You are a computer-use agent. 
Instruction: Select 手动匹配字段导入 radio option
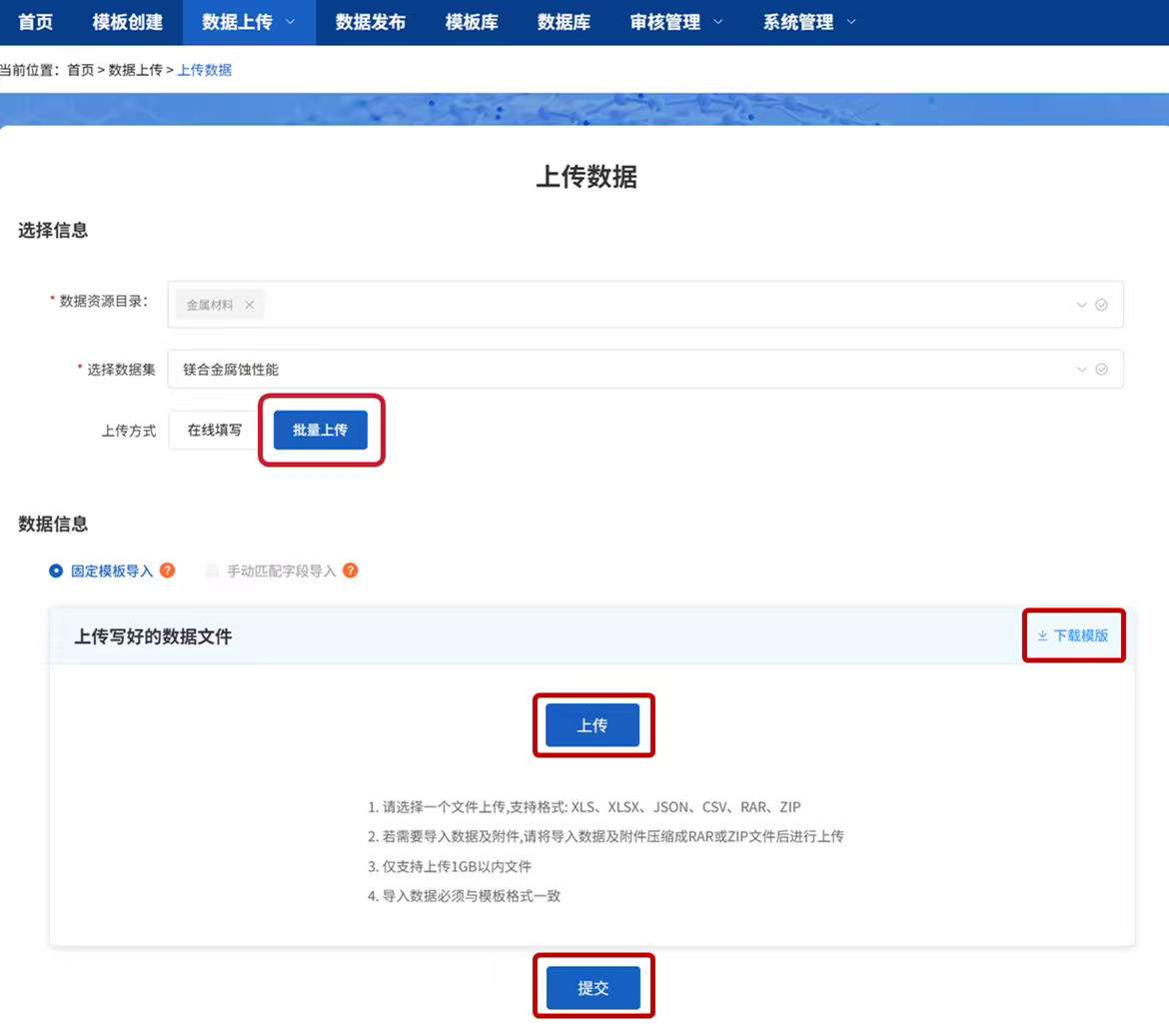pyautogui.click(x=212, y=571)
